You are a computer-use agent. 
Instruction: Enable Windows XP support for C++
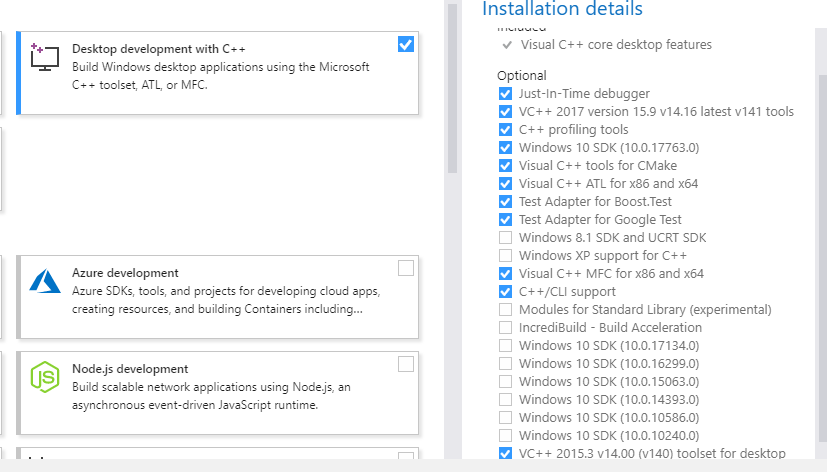click(505, 256)
